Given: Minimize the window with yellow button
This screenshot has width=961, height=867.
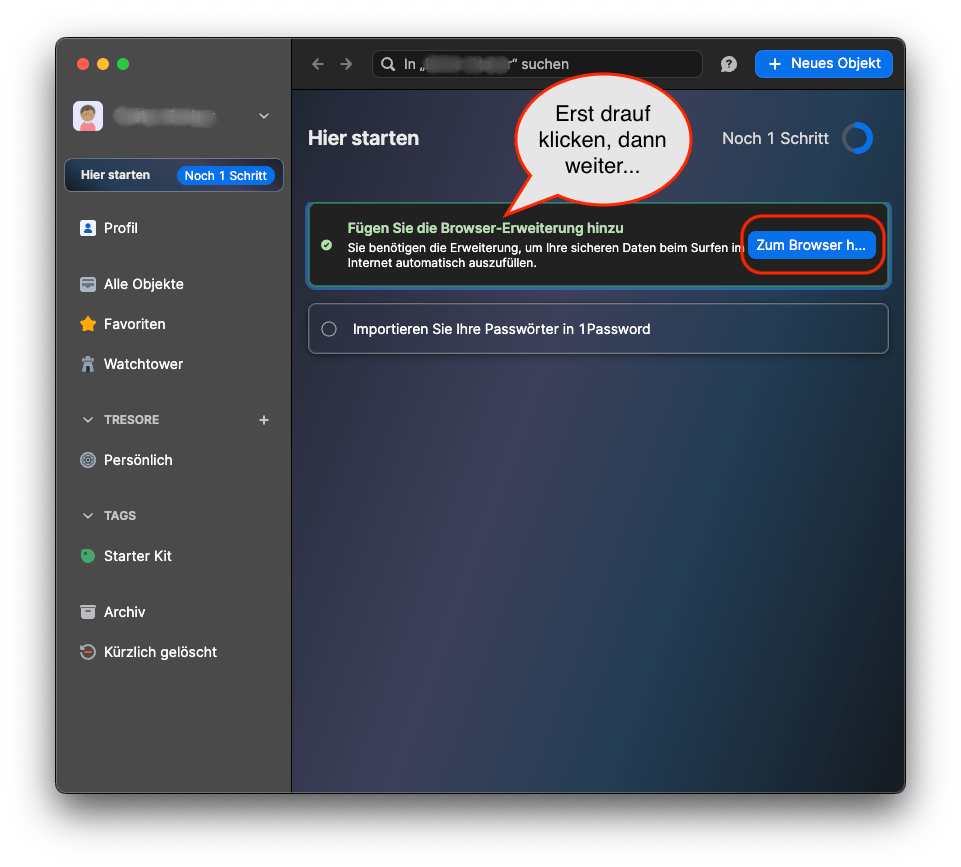Looking at the screenshot, I should [103, 64].
